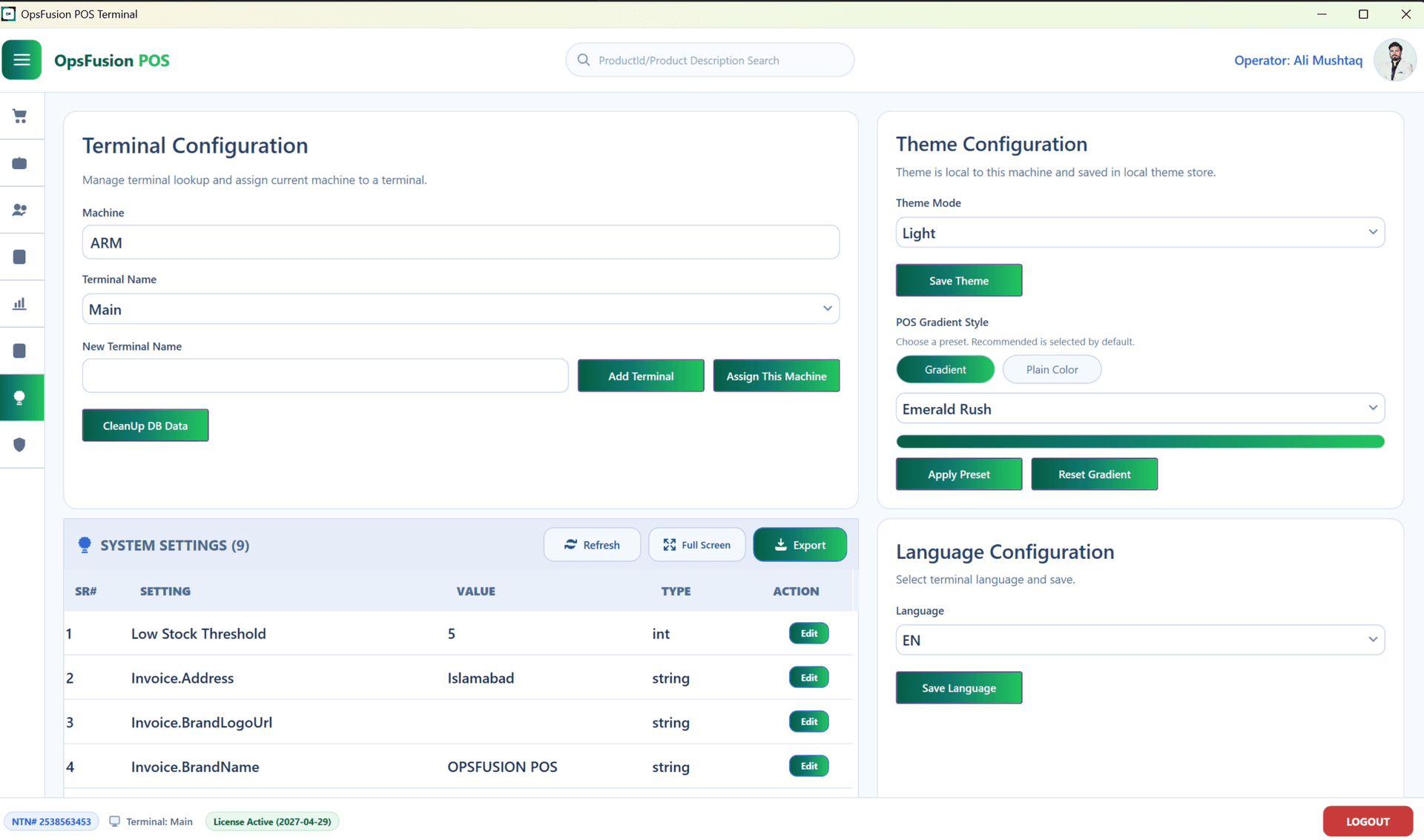This screenshot has height=840, width=1424.
Task: Click the OpsFusion POS logo text
Action: pos(112,61)
